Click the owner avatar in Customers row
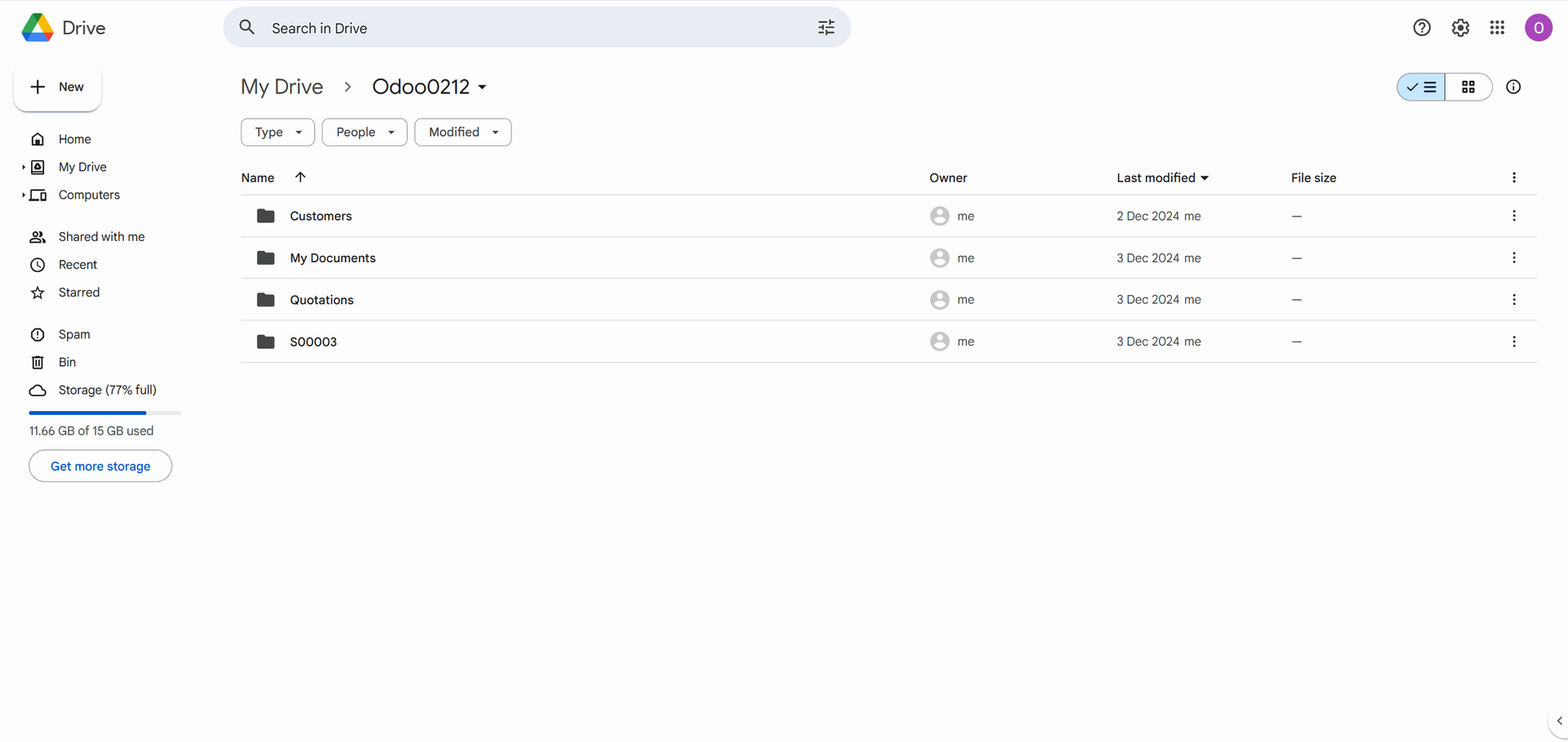The height and width of the screenshot is (742, 1568). (x=939, y=216)
